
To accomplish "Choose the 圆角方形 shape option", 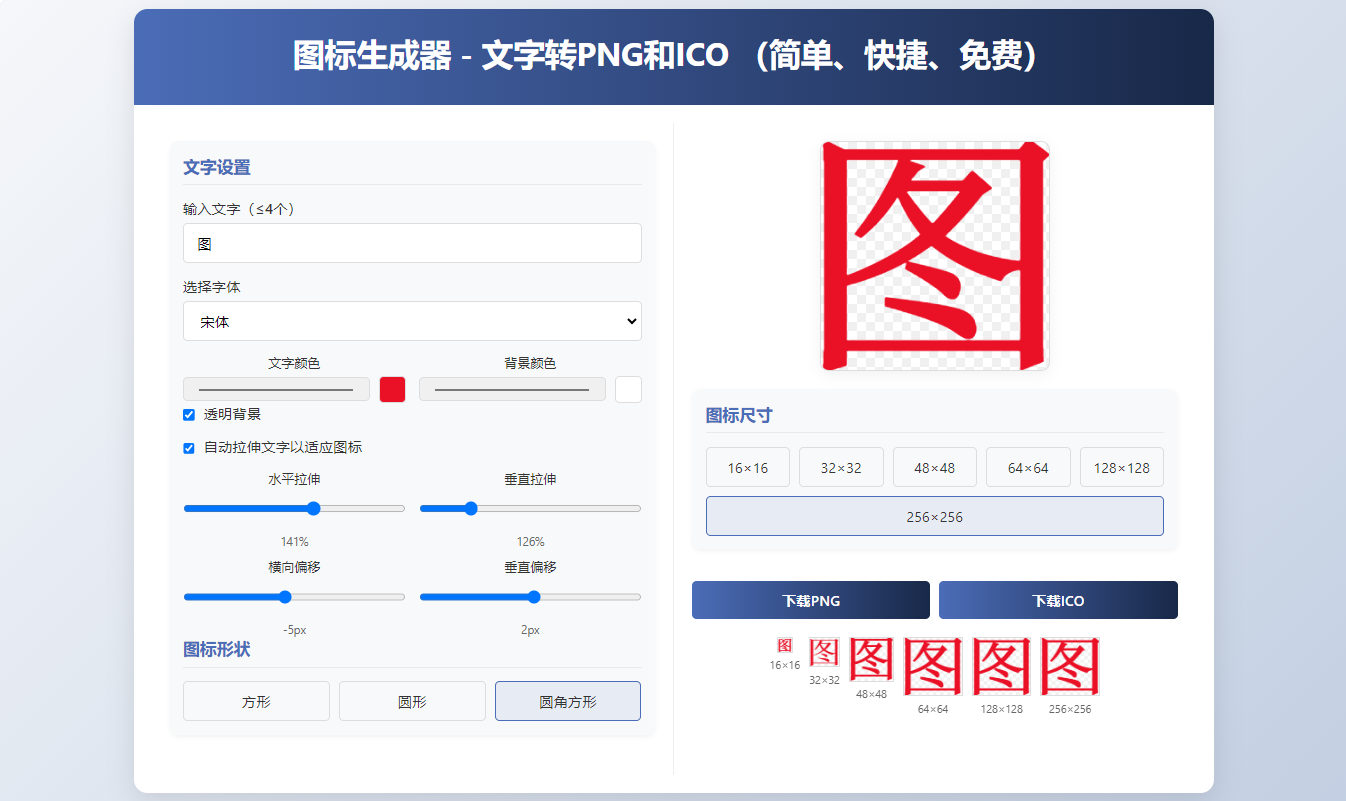I will 567,701.
